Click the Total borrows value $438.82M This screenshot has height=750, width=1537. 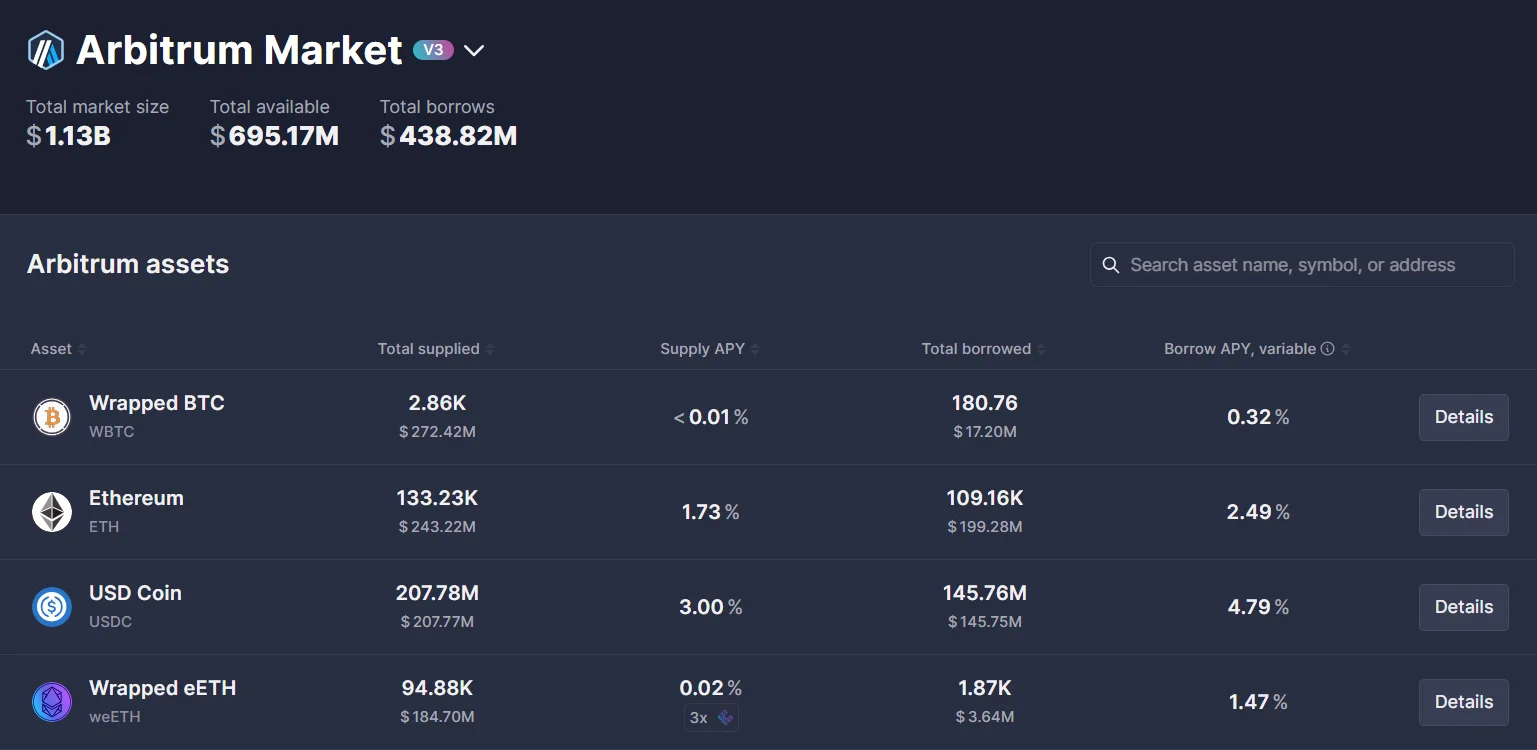click(449, 136)
